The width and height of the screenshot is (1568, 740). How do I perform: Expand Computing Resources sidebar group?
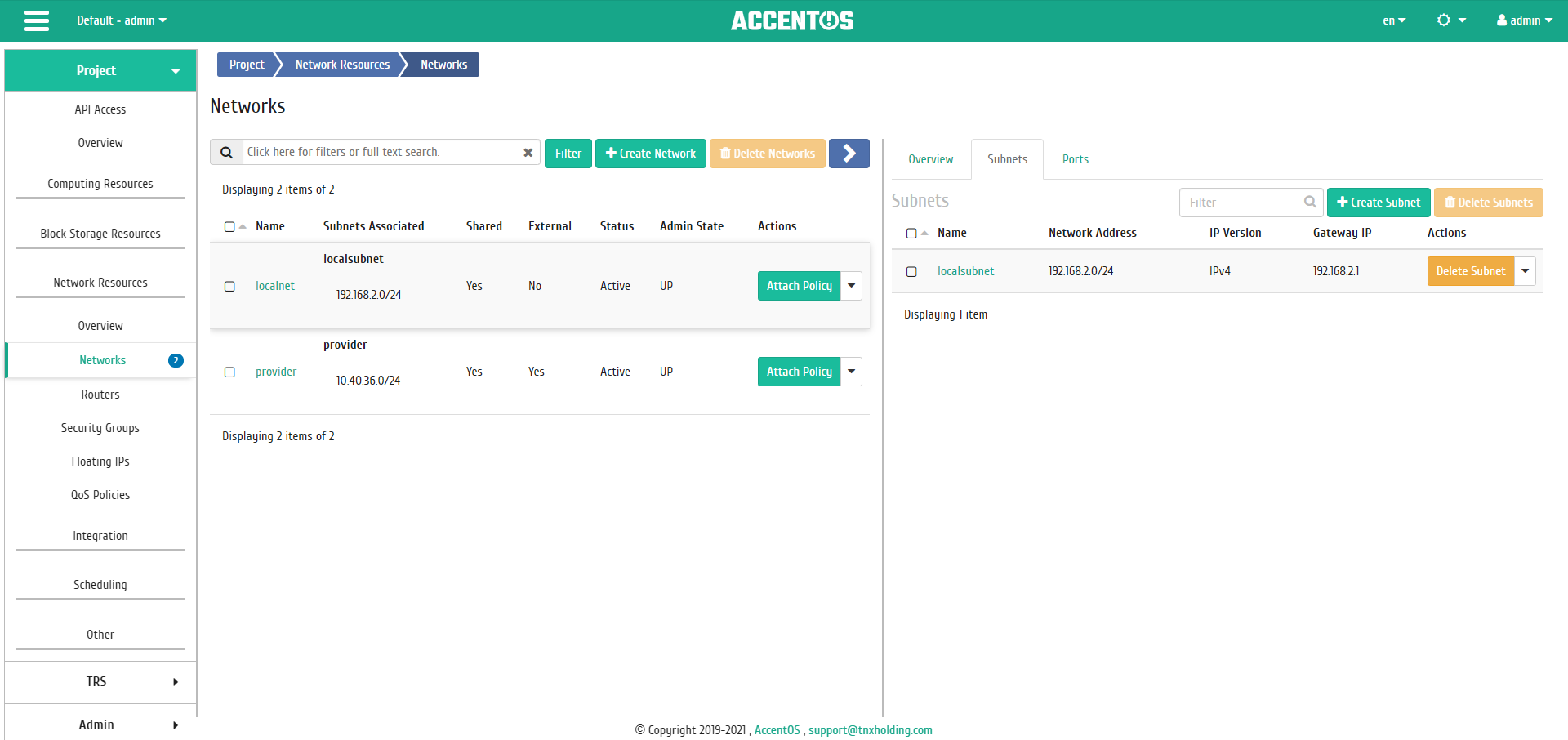pos(100,184)
